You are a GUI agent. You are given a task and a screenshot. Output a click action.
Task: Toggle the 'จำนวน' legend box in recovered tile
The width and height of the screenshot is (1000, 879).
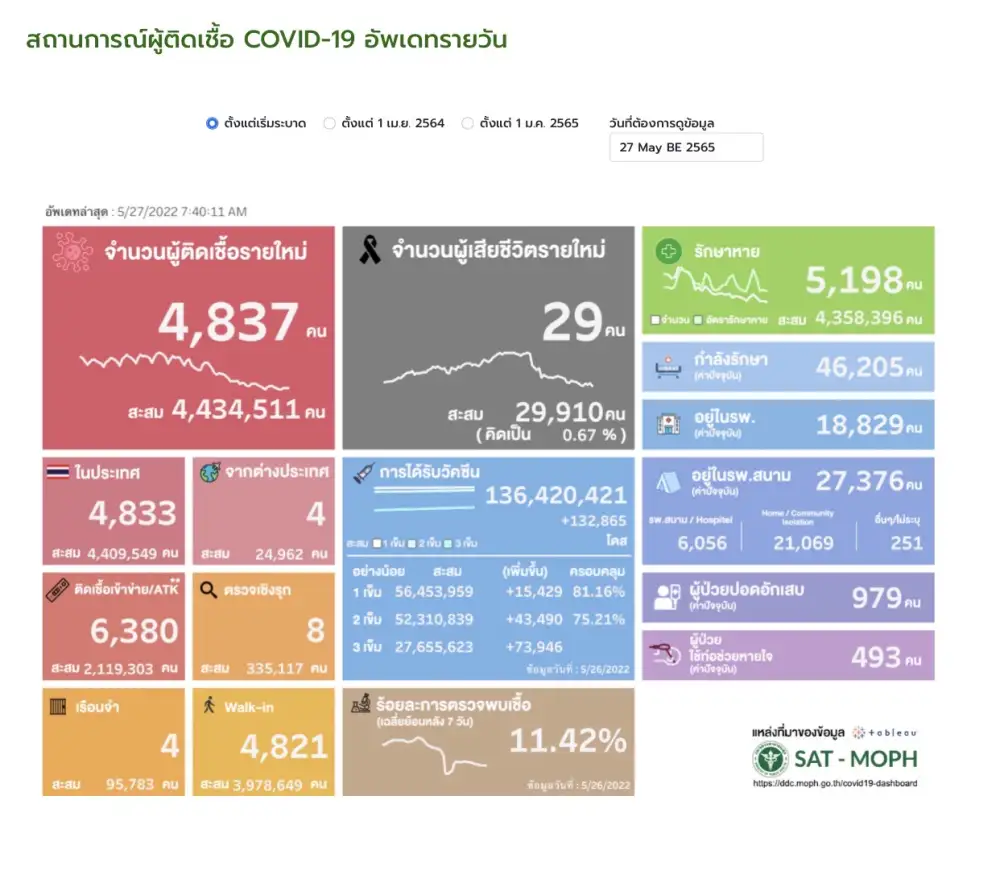(655, 320)
